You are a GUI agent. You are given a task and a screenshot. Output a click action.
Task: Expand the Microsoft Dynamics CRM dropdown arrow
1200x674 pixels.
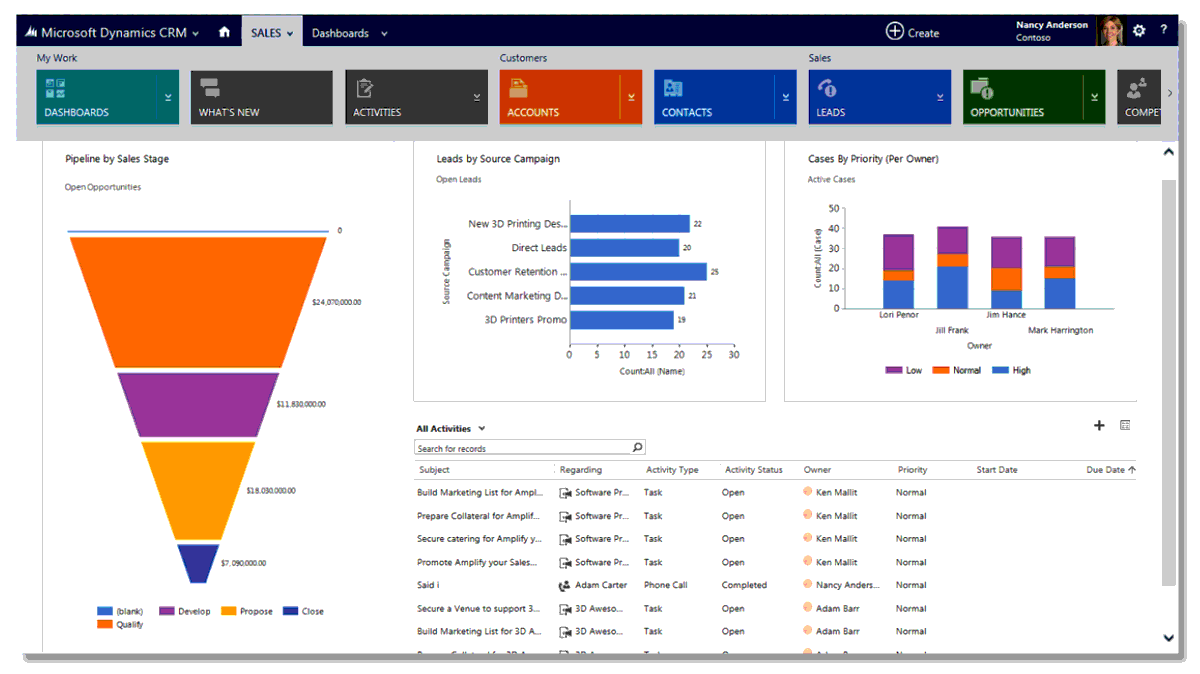(x=195, y=33)
